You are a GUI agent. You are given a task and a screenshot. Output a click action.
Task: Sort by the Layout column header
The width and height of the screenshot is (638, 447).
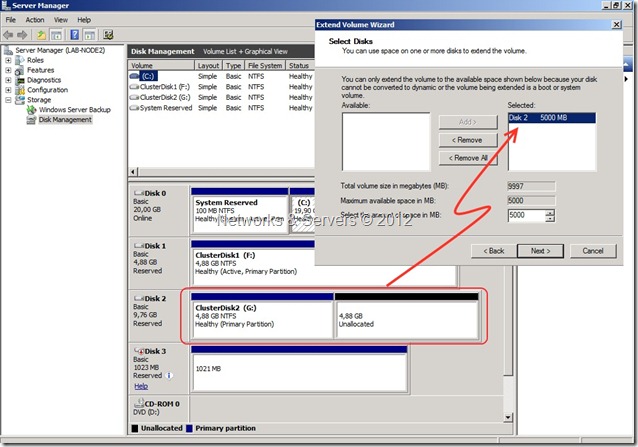tap(208, 65)
